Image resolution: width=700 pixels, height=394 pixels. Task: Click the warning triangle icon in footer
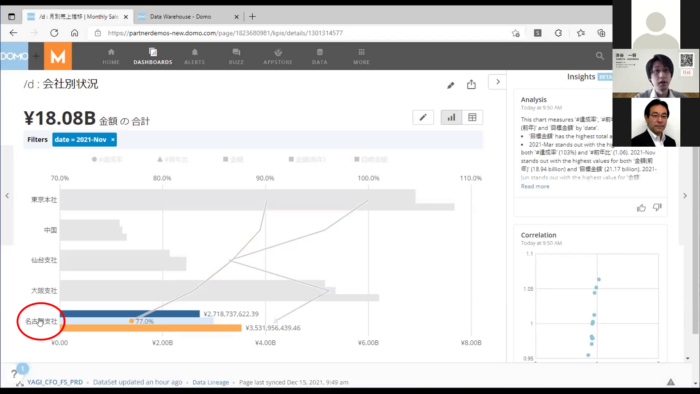click(671, 382)
